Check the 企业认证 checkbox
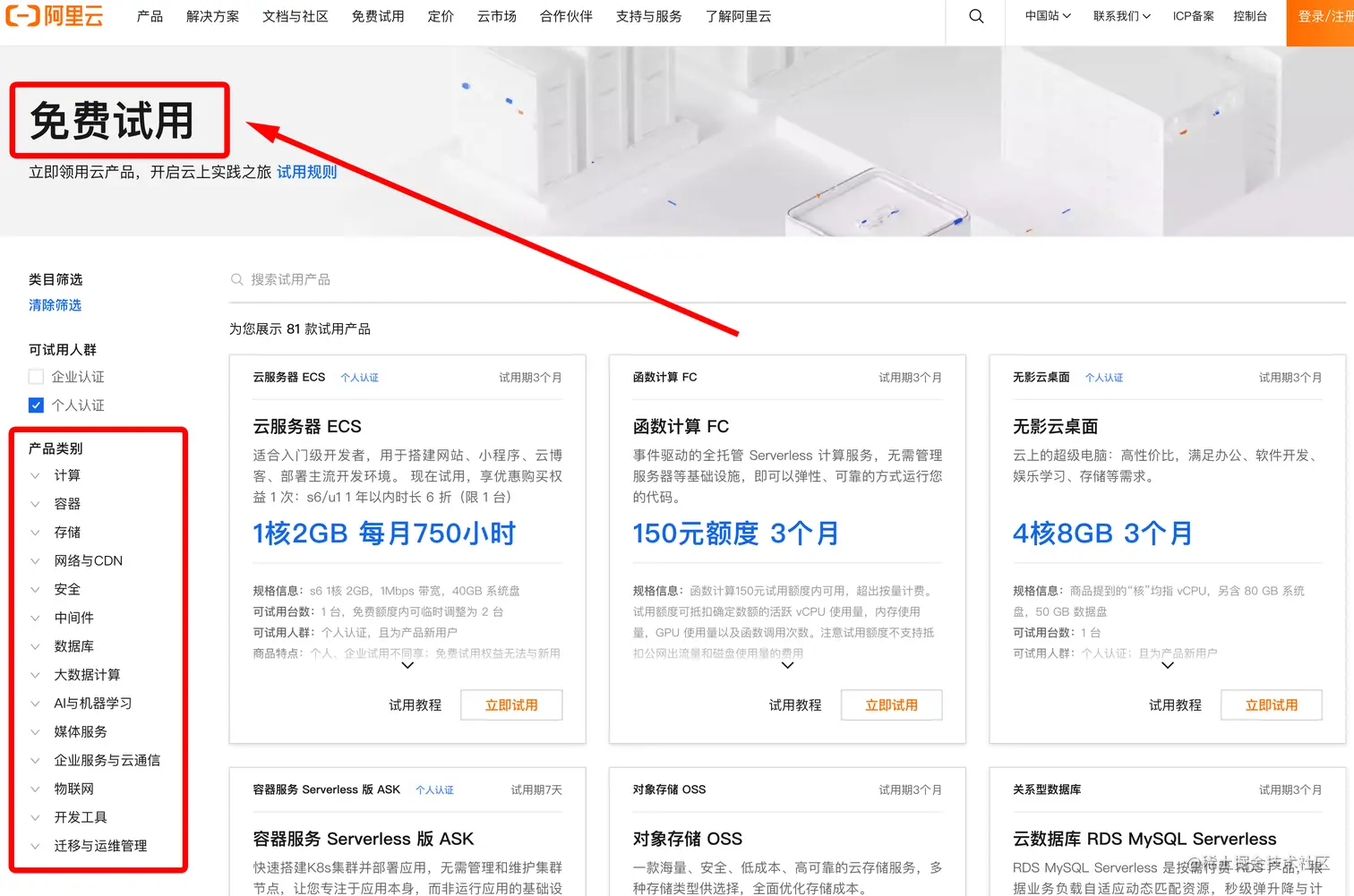Screen dimensions: 1354x896 [36, 377]
